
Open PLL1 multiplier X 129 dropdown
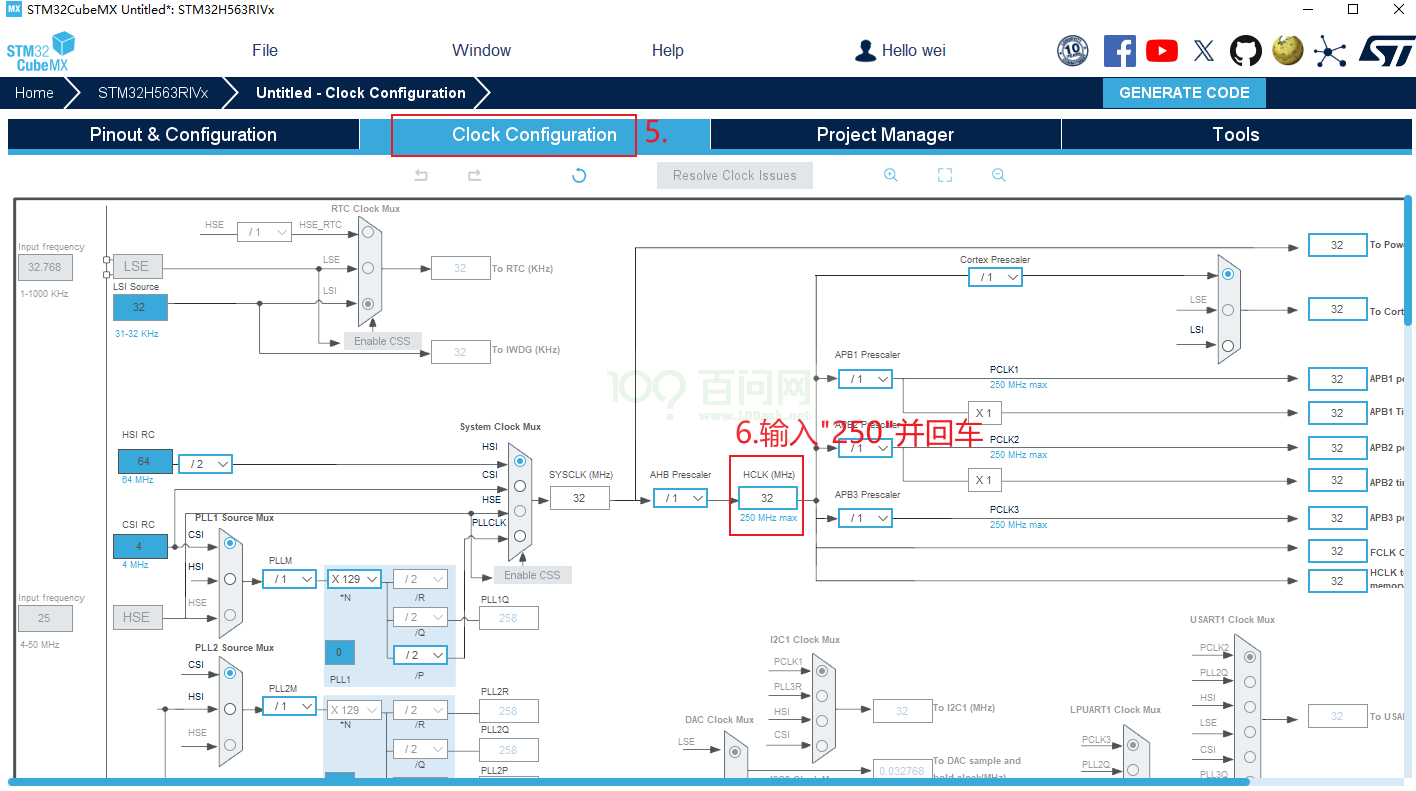click(354, 579)
